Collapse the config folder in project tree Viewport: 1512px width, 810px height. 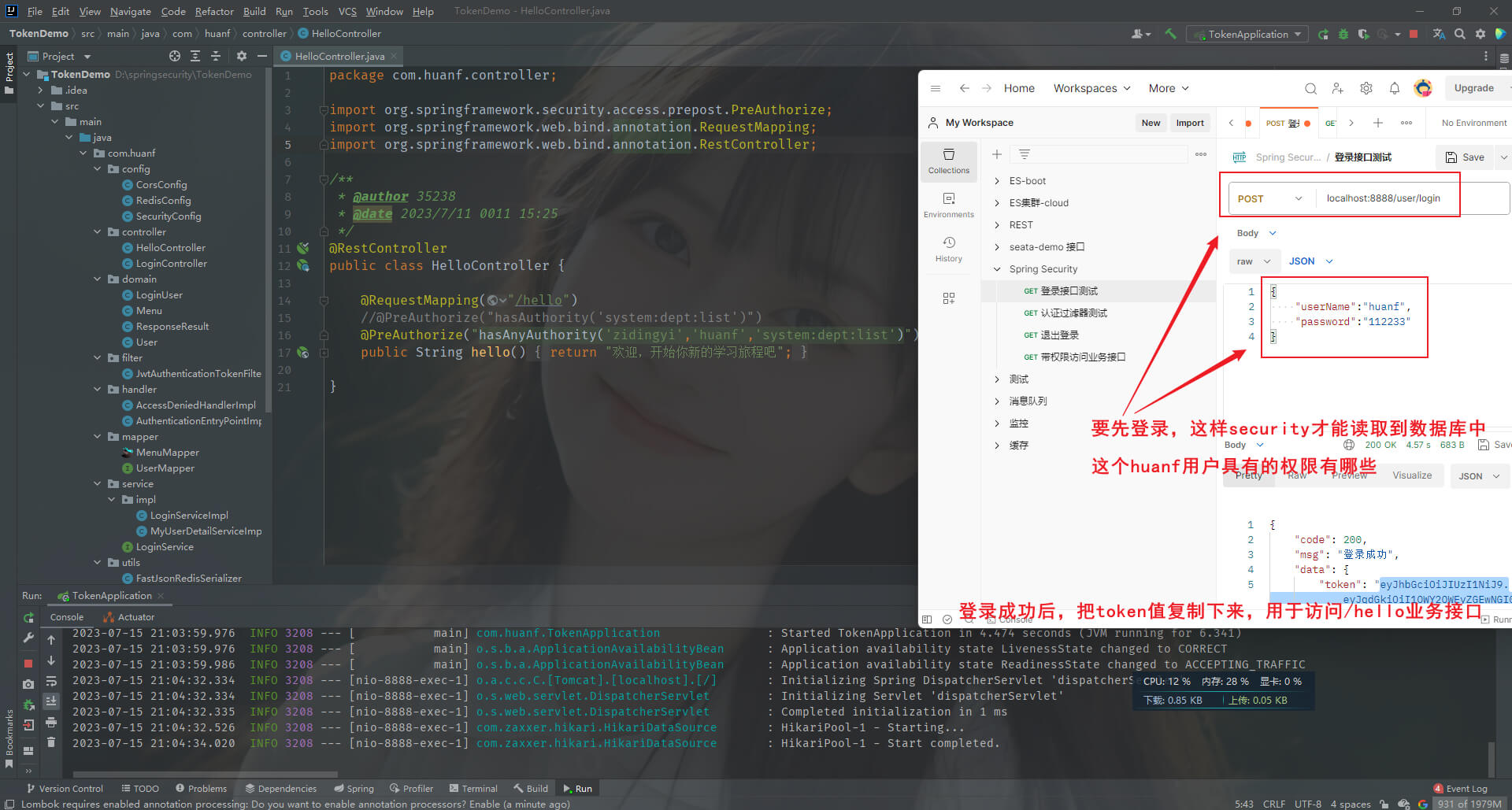pyautogui.click(x=98, y=169)
